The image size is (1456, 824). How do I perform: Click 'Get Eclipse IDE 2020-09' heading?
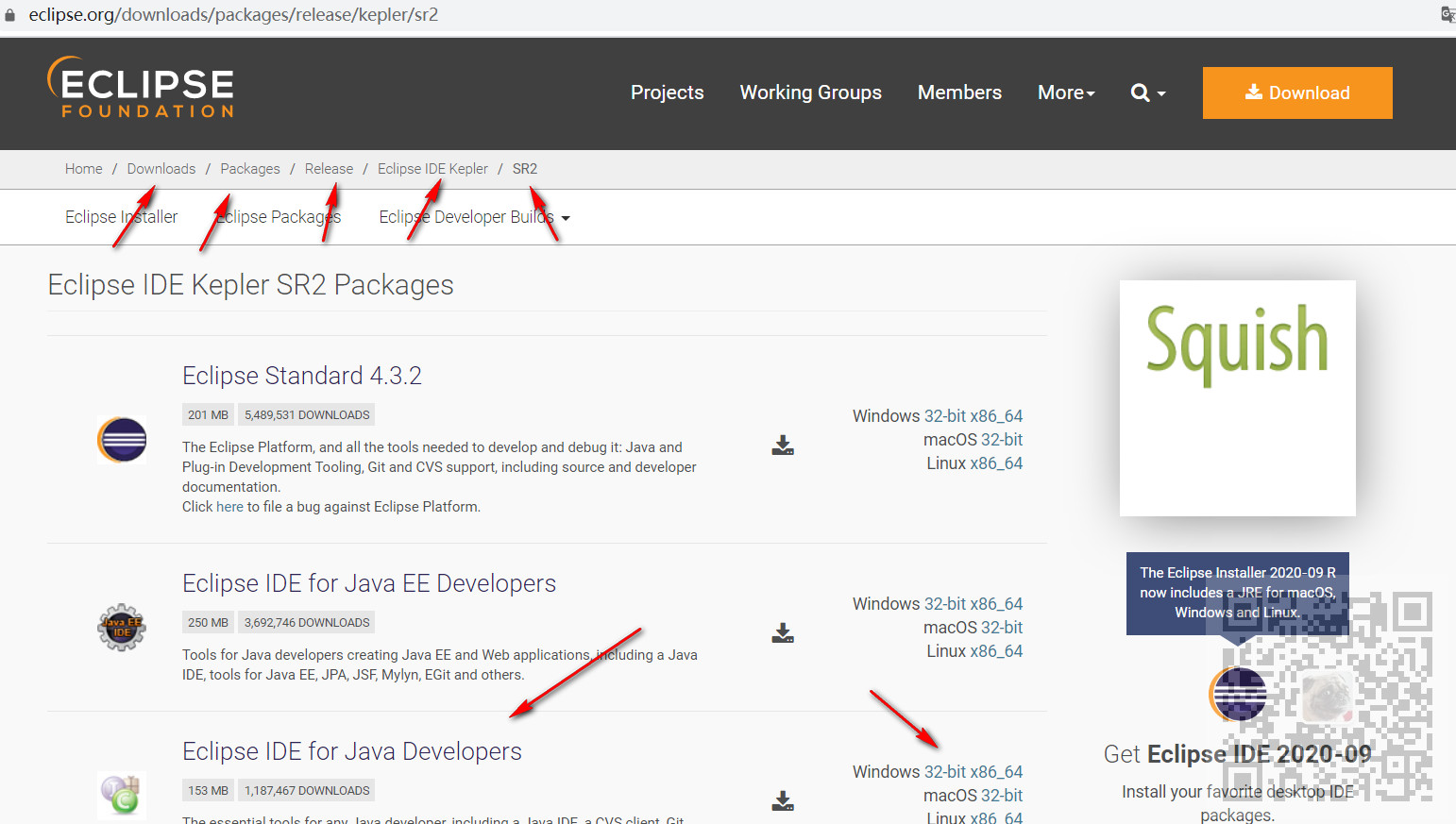1238,754
